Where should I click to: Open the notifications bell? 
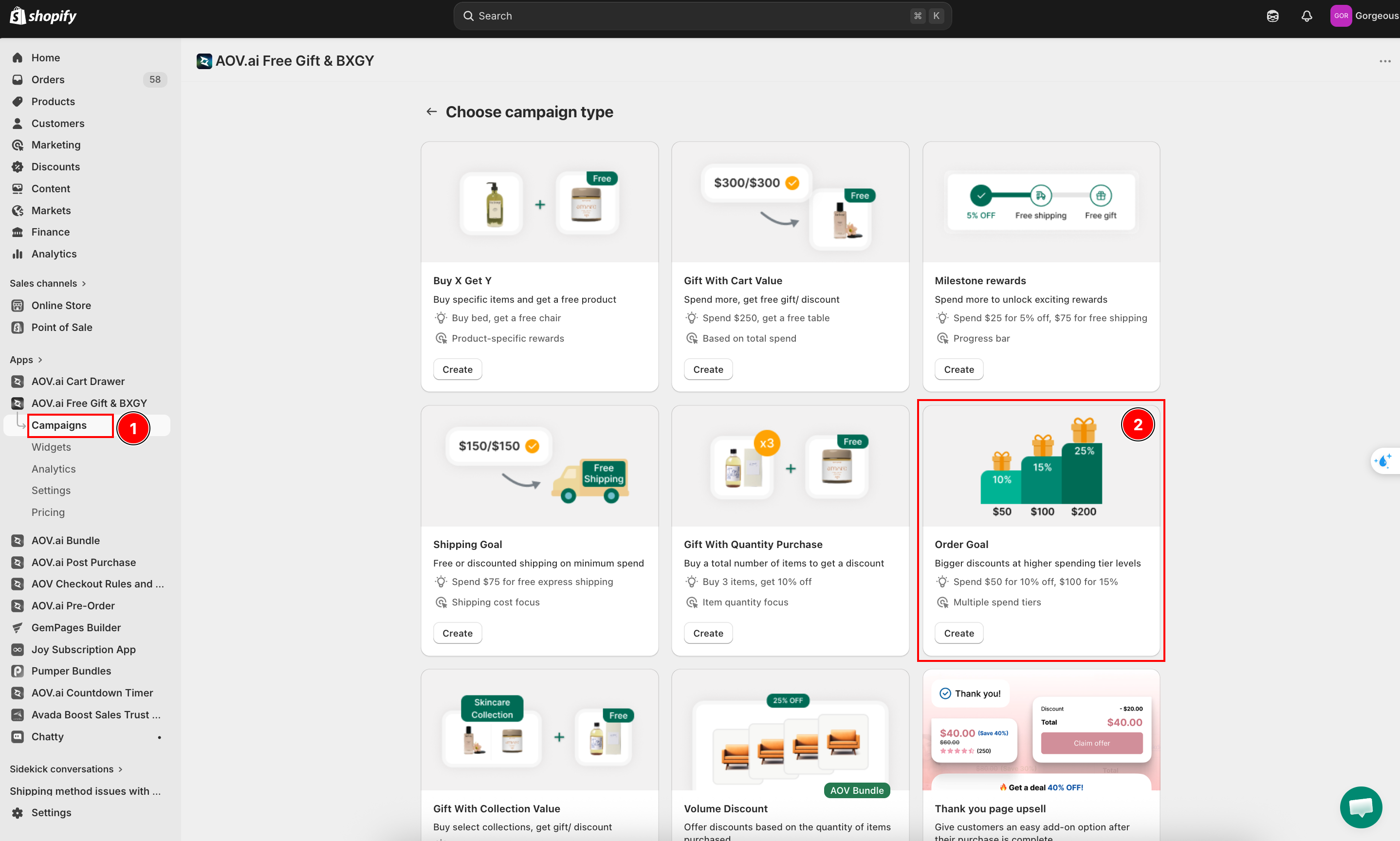coord(1307,16)
